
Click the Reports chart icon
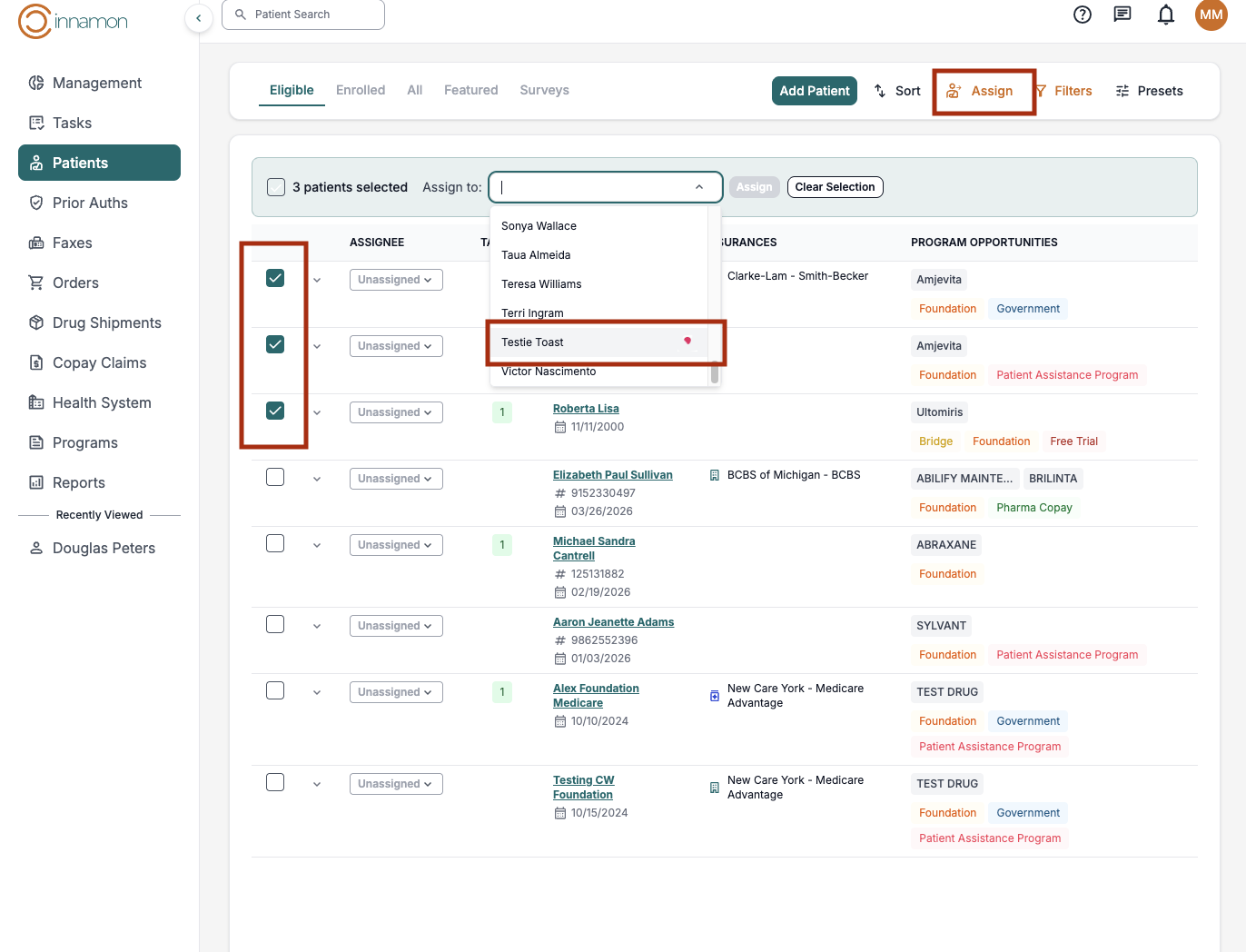(36, 482)
